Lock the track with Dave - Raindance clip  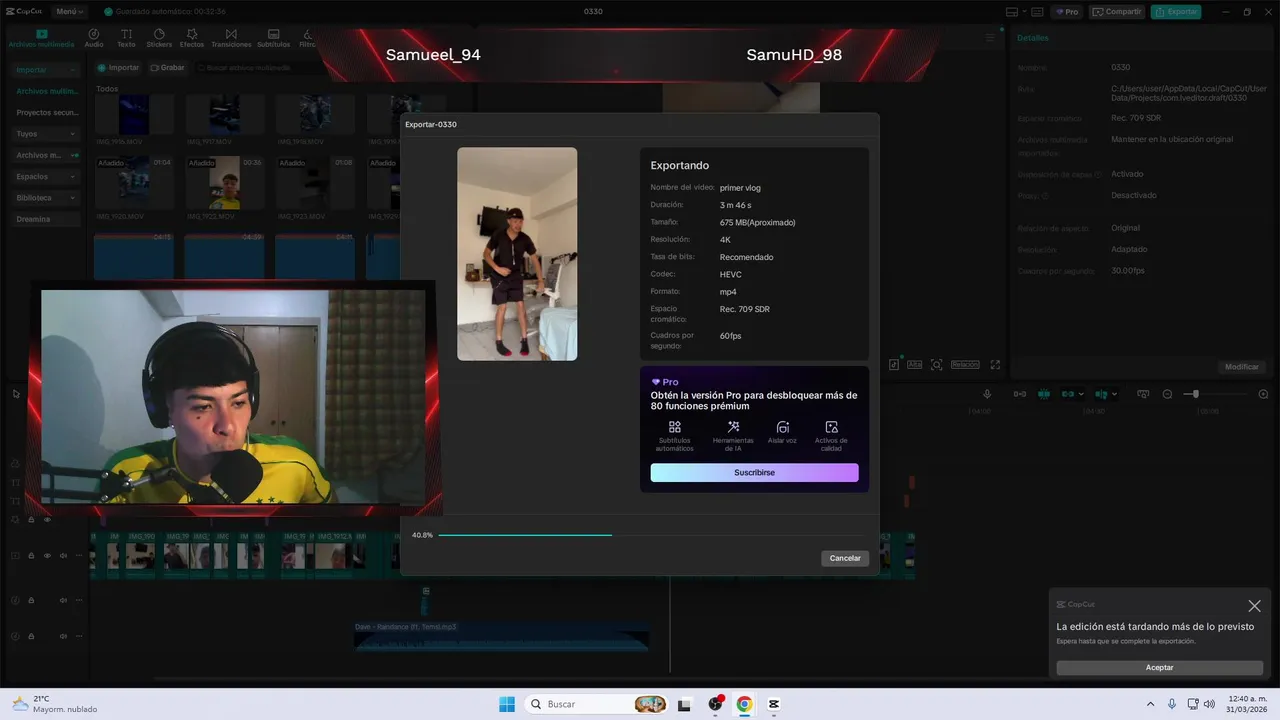(x=31, y=636)
